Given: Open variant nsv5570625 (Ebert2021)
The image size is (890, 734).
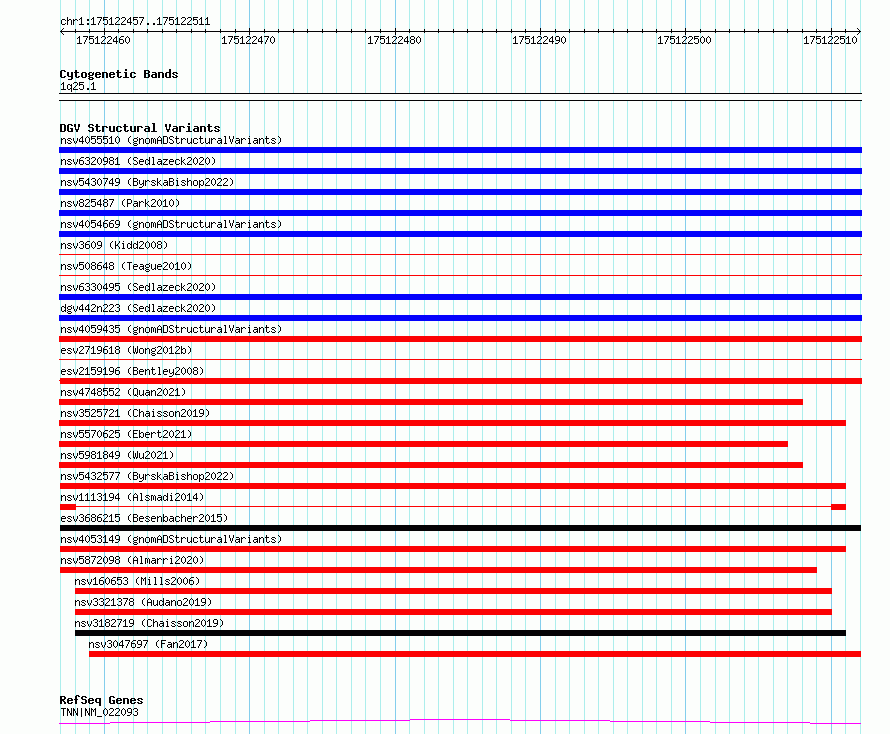Looking at the screenshot, I should (x=126, y=434).
